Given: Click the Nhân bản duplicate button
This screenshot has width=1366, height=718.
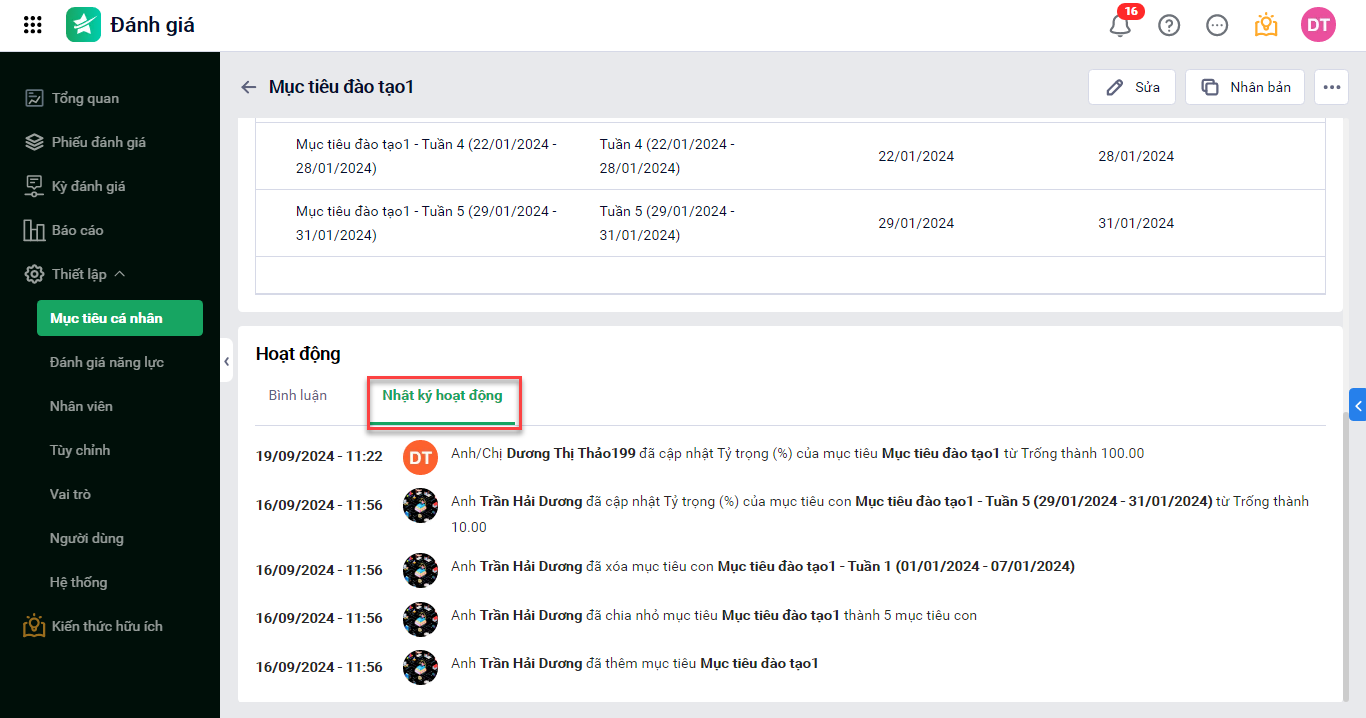Looking at the screenshot, I should coord(1245,87).
